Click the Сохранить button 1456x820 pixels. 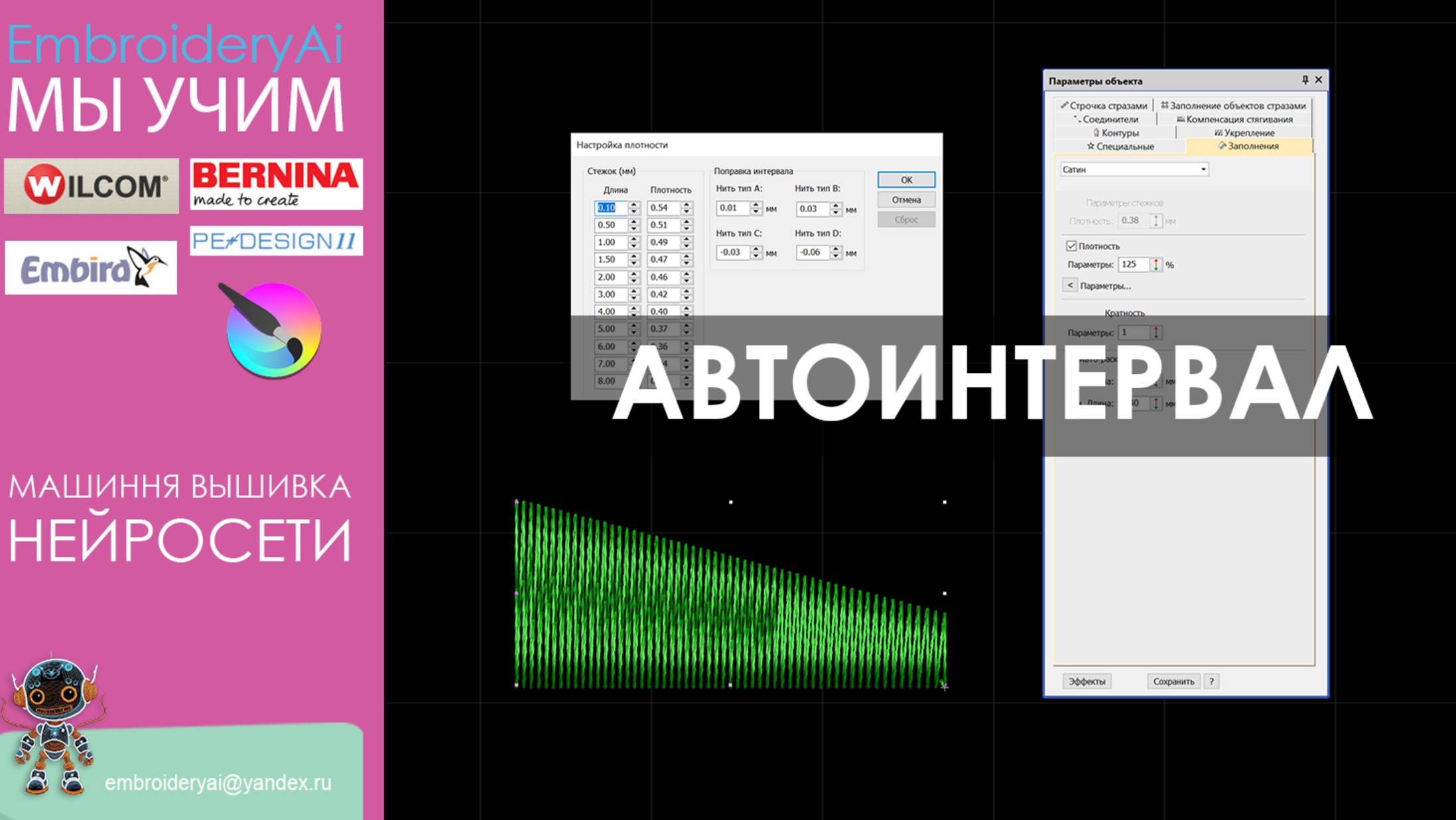pyautogui.click(x=1173, y=681)
